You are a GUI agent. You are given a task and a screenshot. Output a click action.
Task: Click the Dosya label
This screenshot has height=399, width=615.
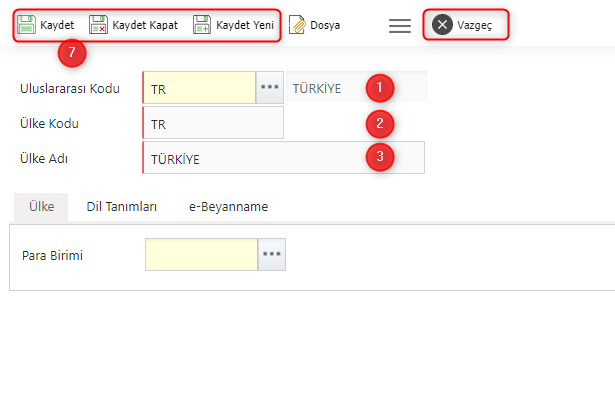(325, 25)
